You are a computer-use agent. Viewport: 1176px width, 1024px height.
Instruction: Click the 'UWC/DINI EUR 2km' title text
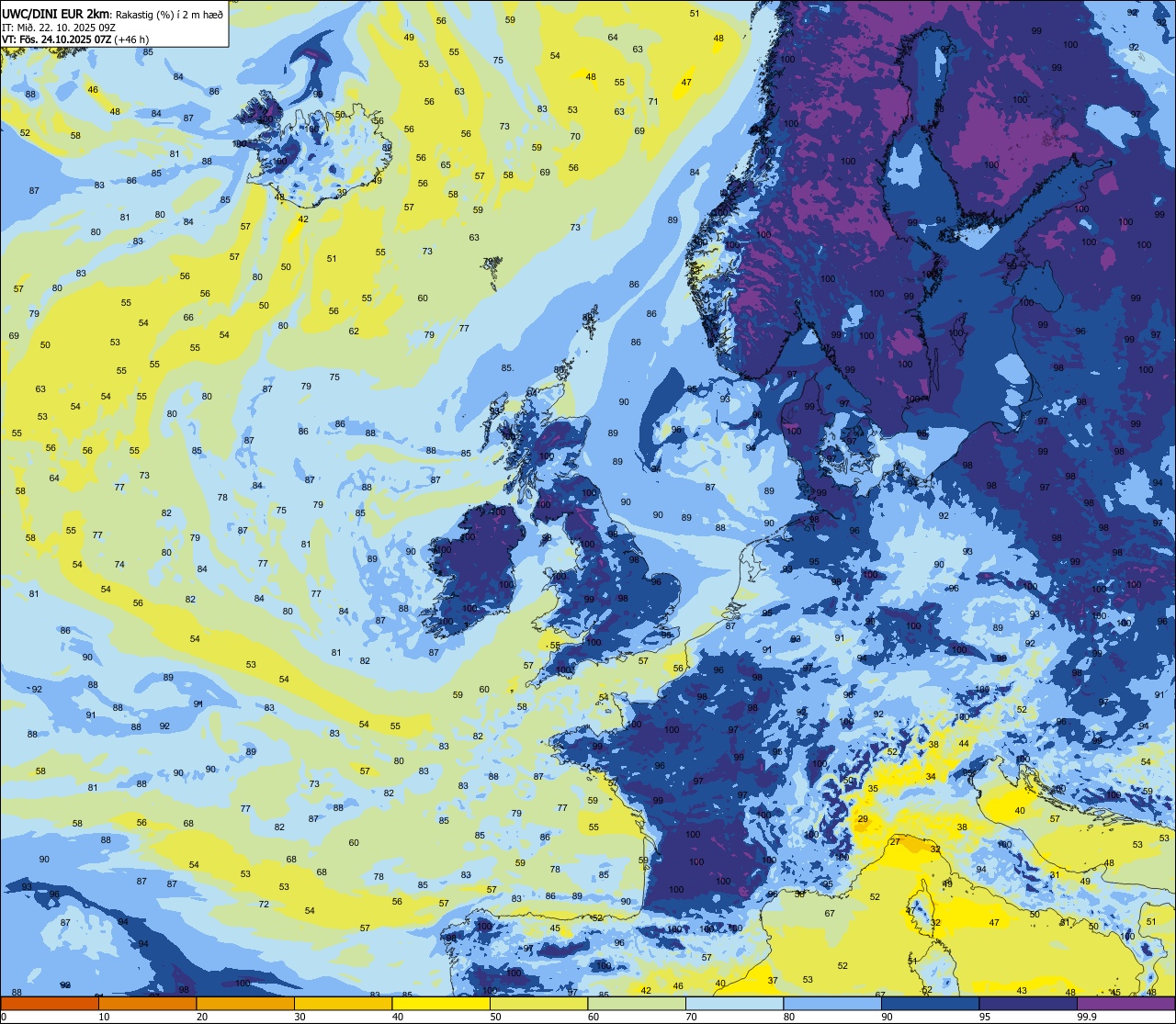coord(56,14)
